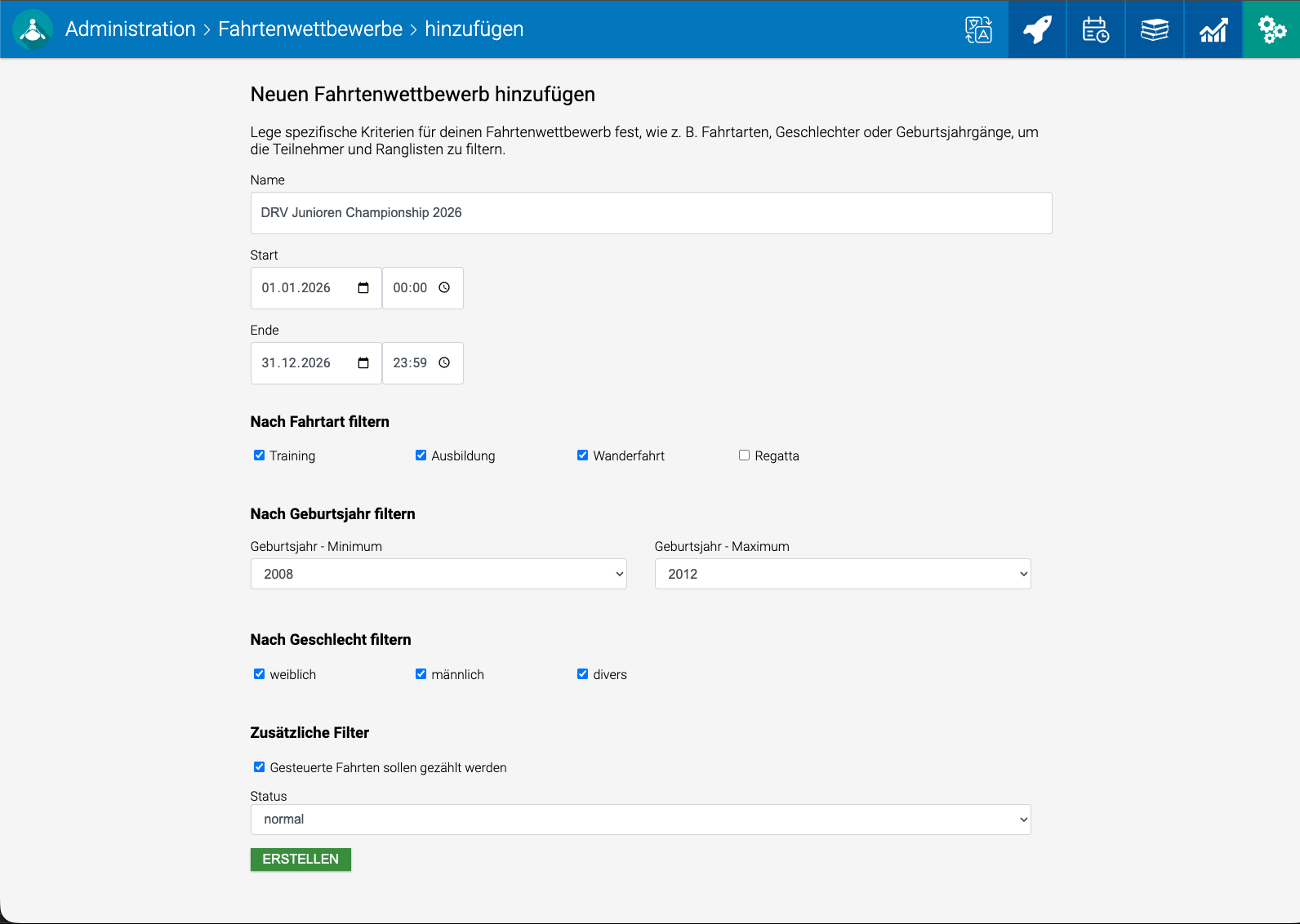Click the stacked books icon

(1155, 29)
